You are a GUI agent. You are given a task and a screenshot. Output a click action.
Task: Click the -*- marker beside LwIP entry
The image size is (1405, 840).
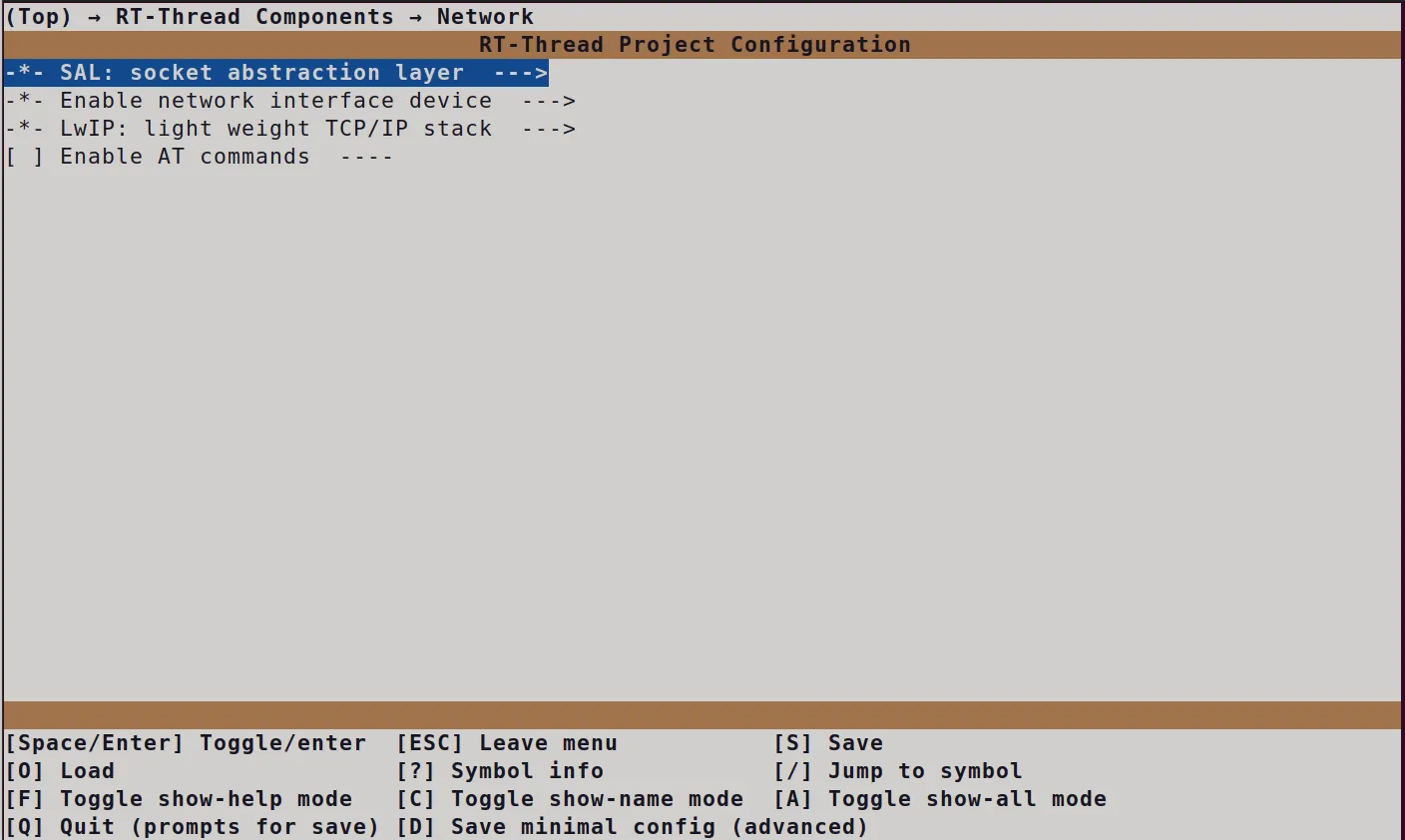coord(25,129)
